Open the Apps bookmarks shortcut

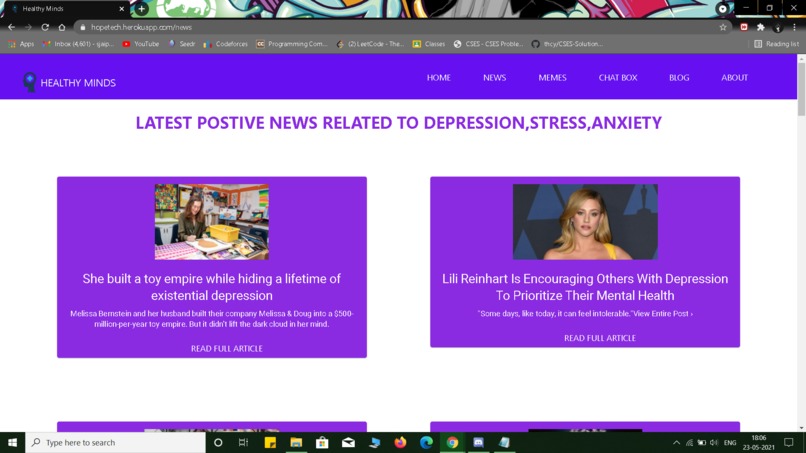(21, 44)
